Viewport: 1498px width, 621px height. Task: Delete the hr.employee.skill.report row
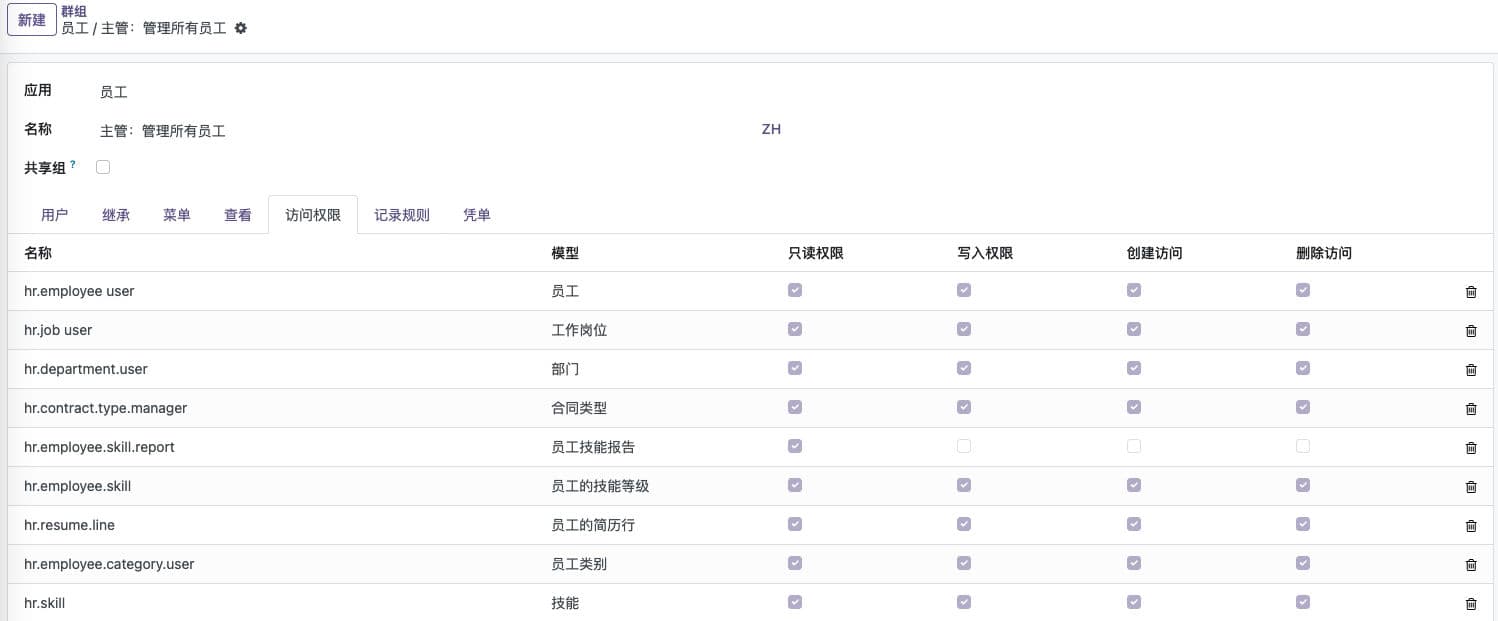point(1471,448)
